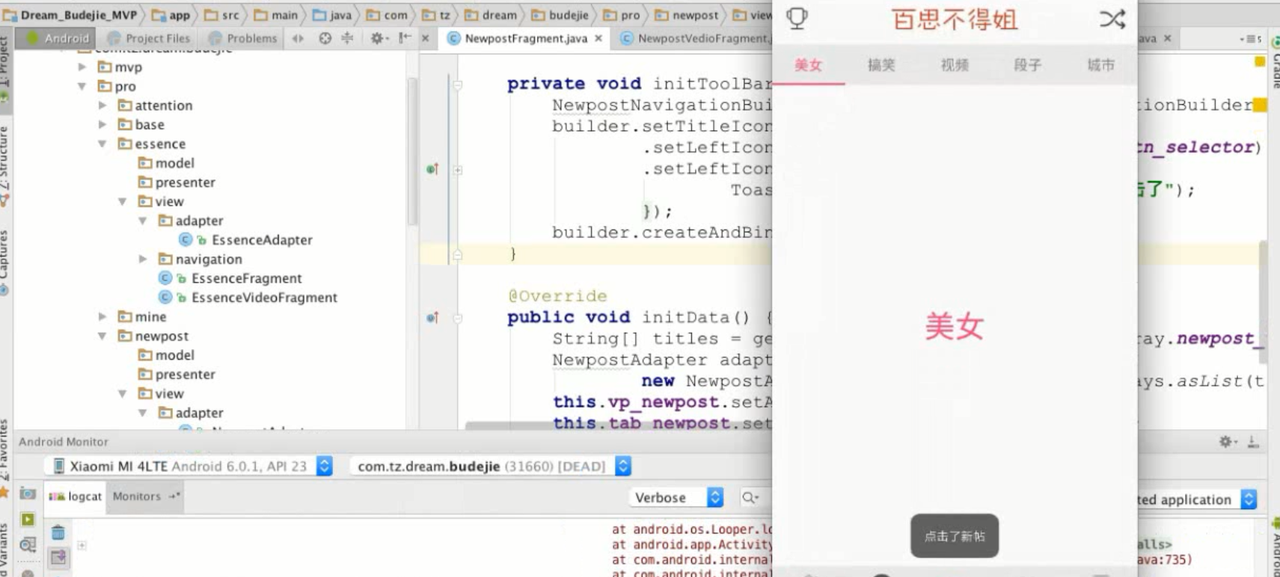Screen dimensions: 1280x577
Task: Select the 段子 tab in the phone app
Action: click(x=1027, y=65)
